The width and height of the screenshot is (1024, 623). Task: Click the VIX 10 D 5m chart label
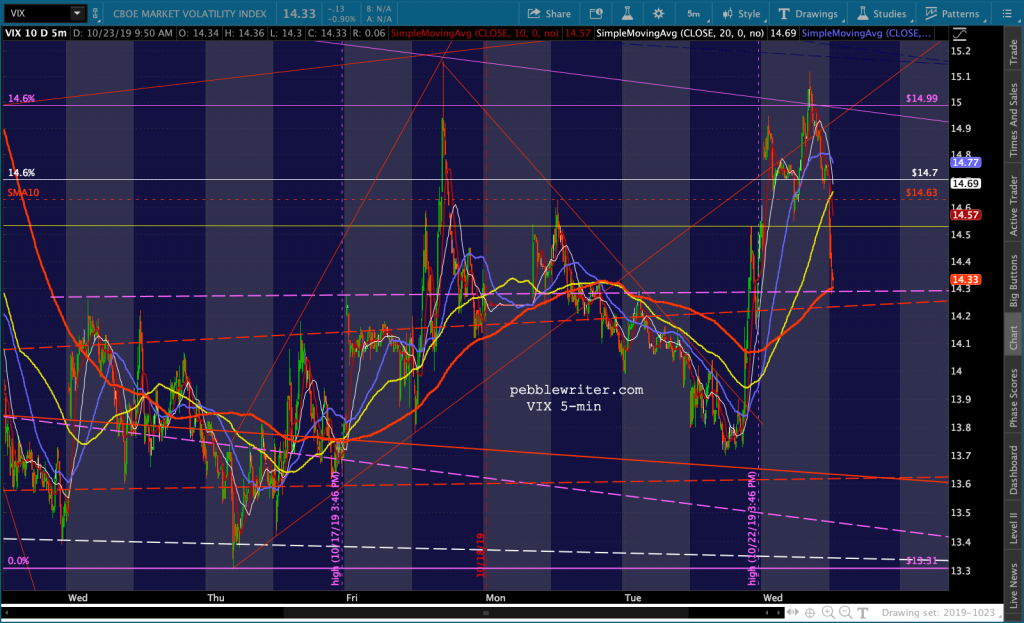click(x=36, y=33)
